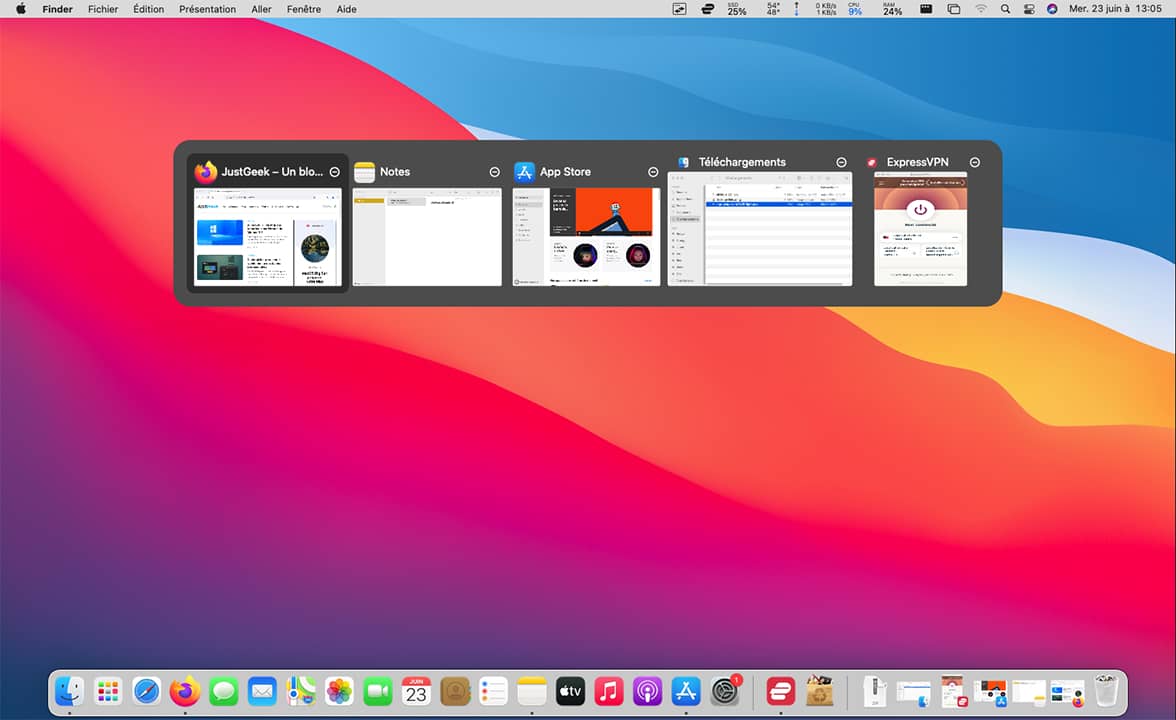The width and height of the screenshot is (1176, 720).
Task: Select the Téléchargements Finder window thumbnail
Action: pyautogui.click(x=760, y=230)
